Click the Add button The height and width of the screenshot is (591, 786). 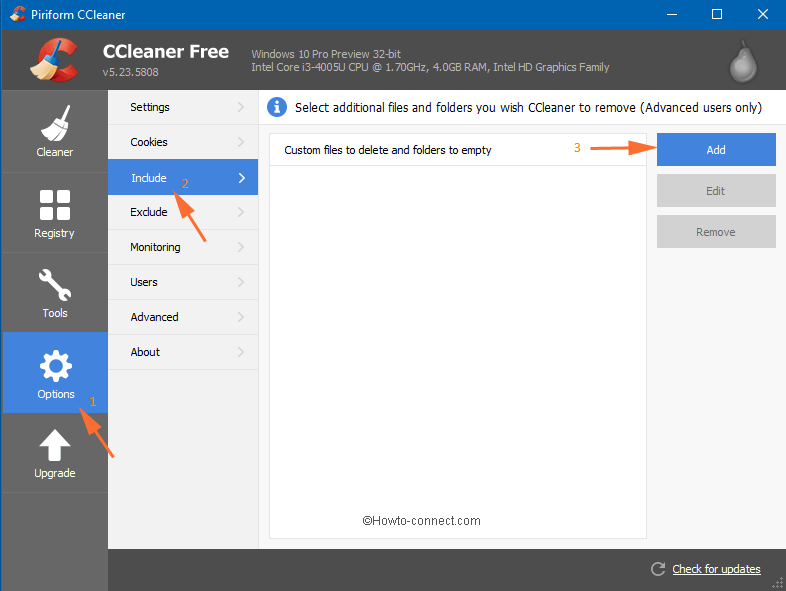point(716,149)
